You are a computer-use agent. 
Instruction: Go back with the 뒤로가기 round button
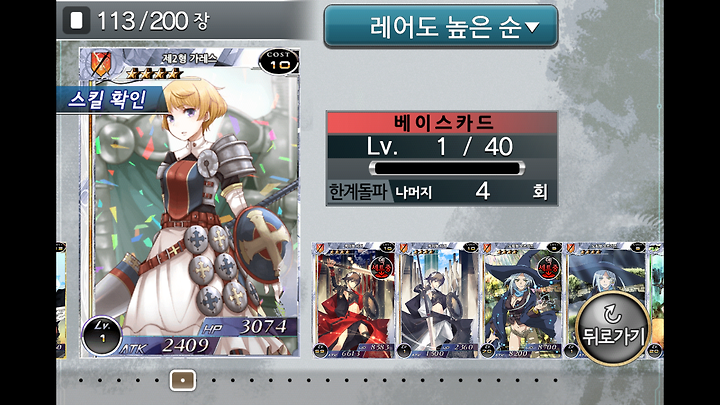613,328
